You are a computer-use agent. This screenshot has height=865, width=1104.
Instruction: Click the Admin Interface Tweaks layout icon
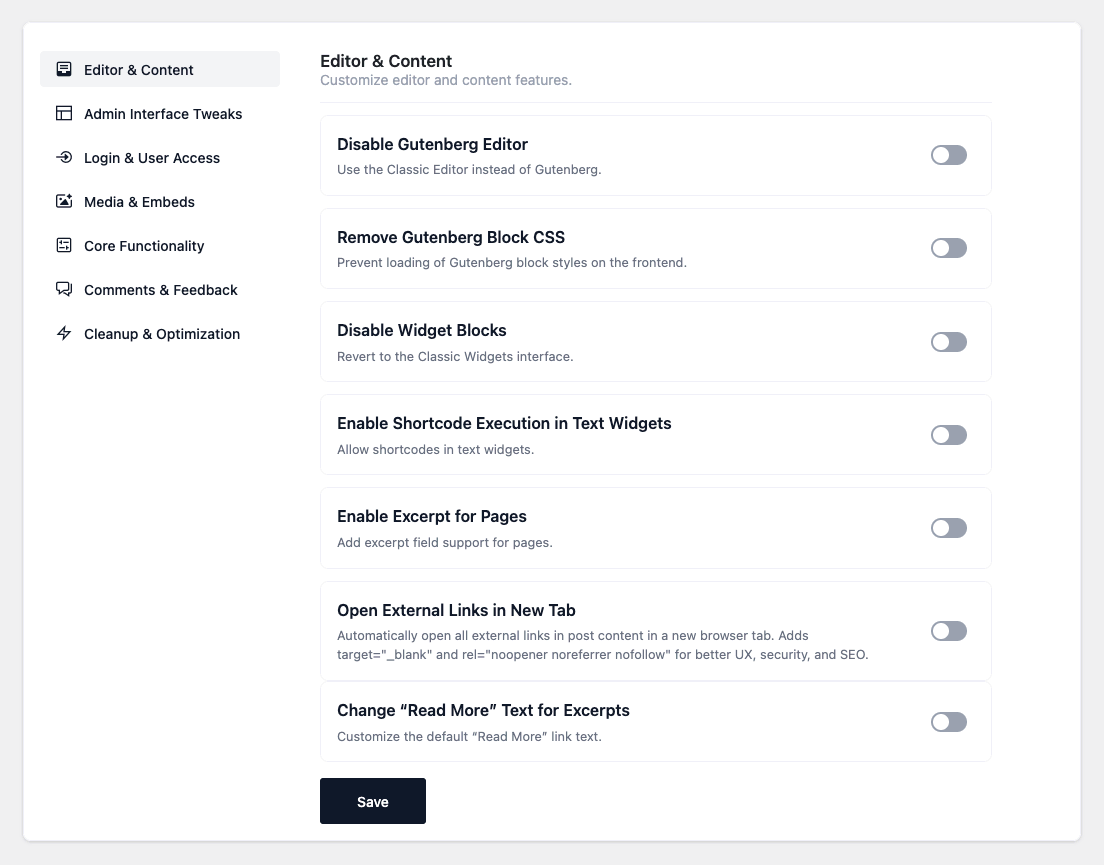pos(64,114)
